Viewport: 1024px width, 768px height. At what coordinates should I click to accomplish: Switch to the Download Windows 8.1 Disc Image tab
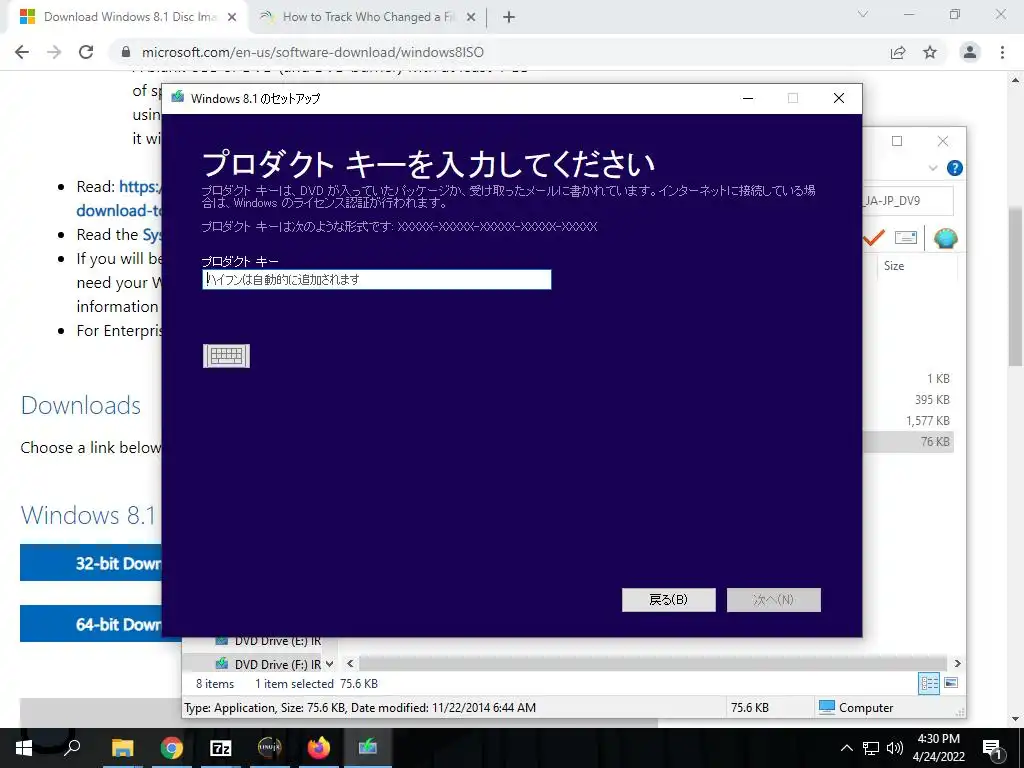click(x=129, y=17)
